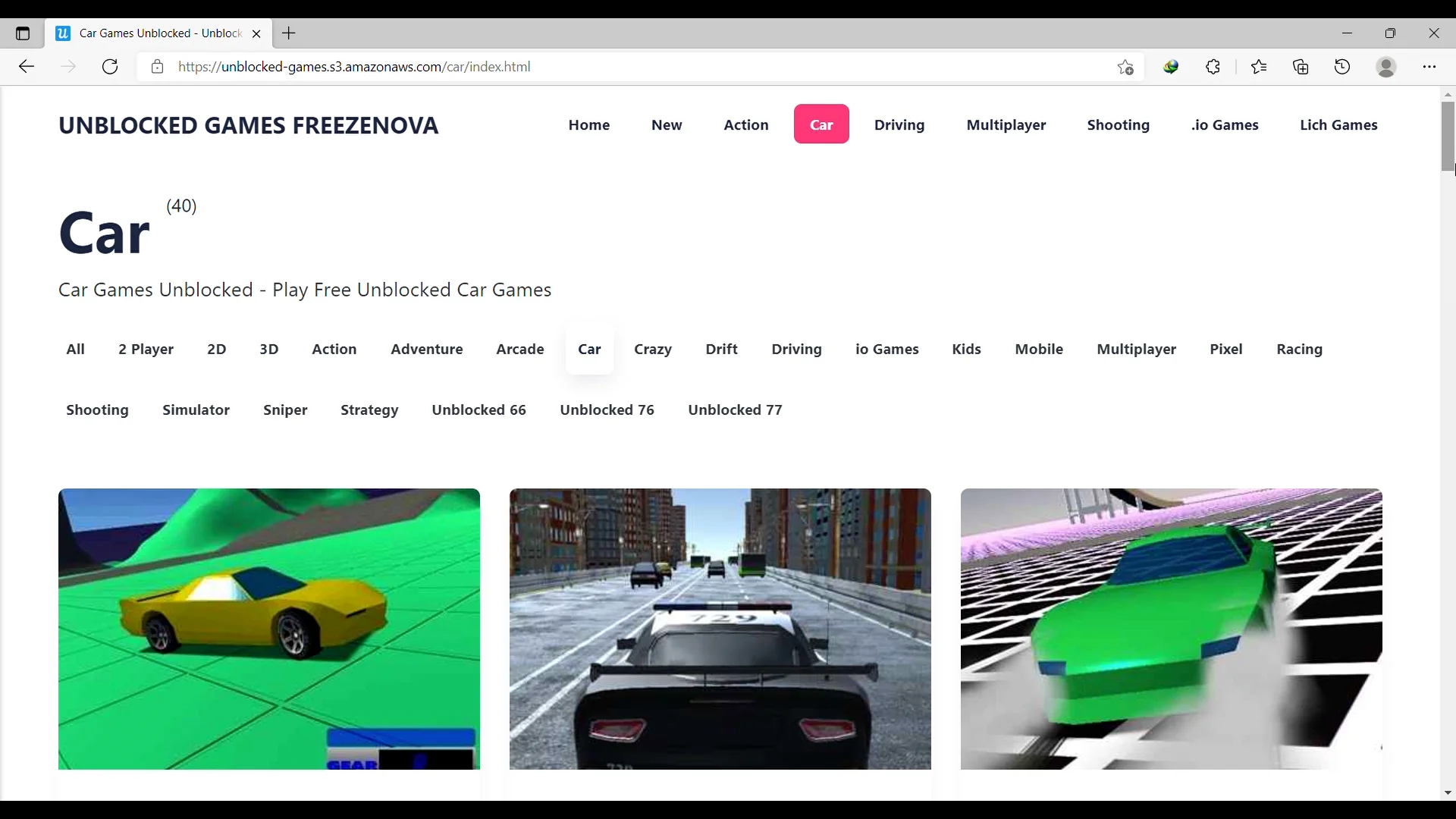Open the browser tab options dropdown
This screenshot has height=819, width=1456.
[x=24, y=33]
